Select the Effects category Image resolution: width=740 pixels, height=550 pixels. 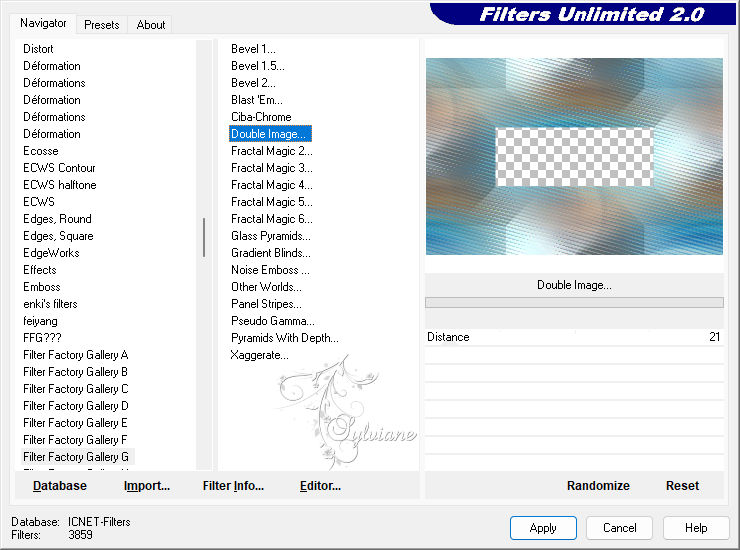pyautogui.click(x=40, y=270)
